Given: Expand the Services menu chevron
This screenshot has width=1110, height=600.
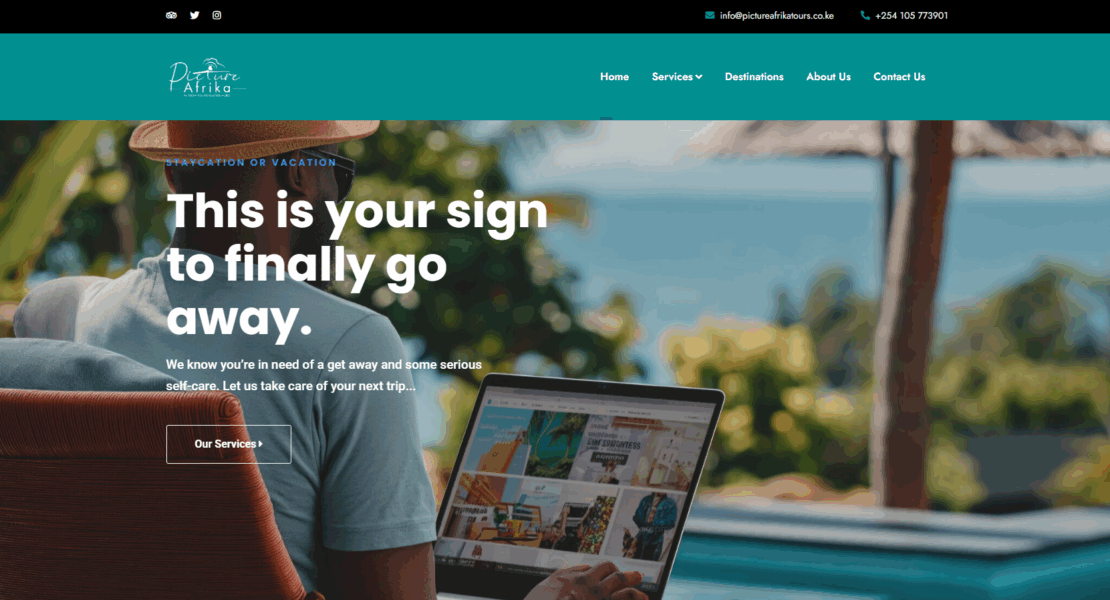Looking at the screenshot, I should pyautogui.click(x=699, y=77).
